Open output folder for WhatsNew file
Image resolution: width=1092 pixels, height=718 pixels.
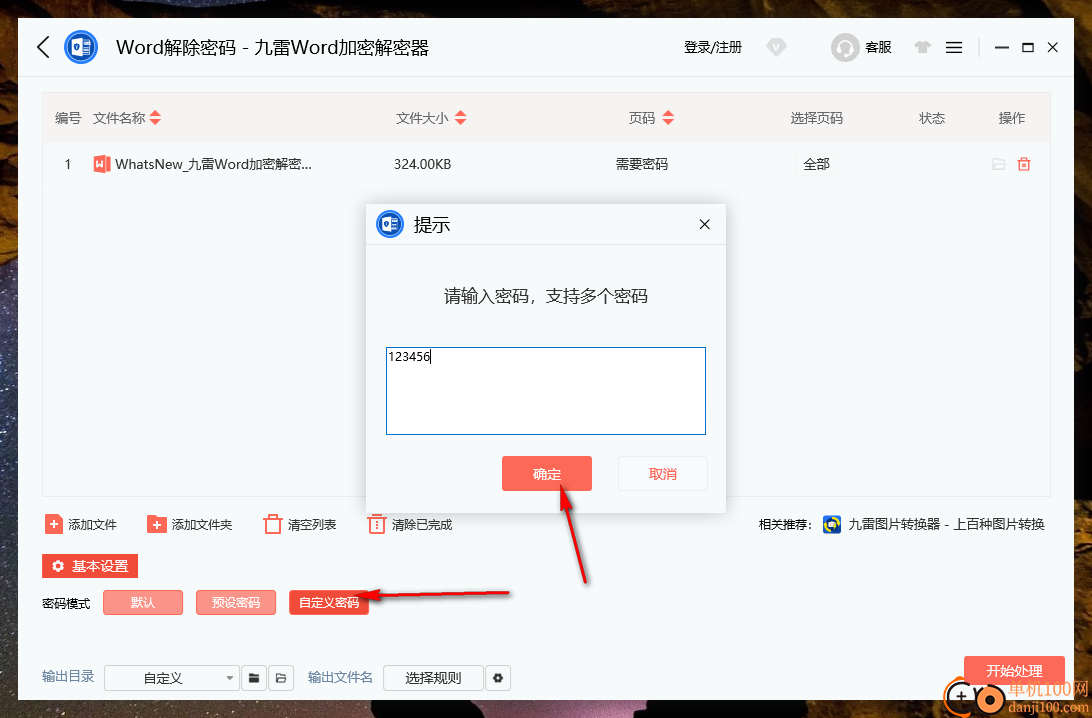point(999,164)
